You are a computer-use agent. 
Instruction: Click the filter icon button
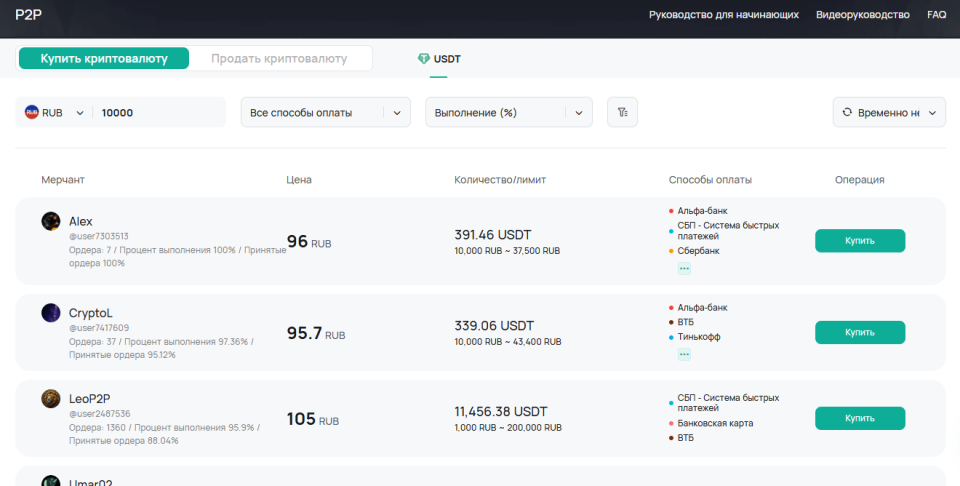pos(622,113)
